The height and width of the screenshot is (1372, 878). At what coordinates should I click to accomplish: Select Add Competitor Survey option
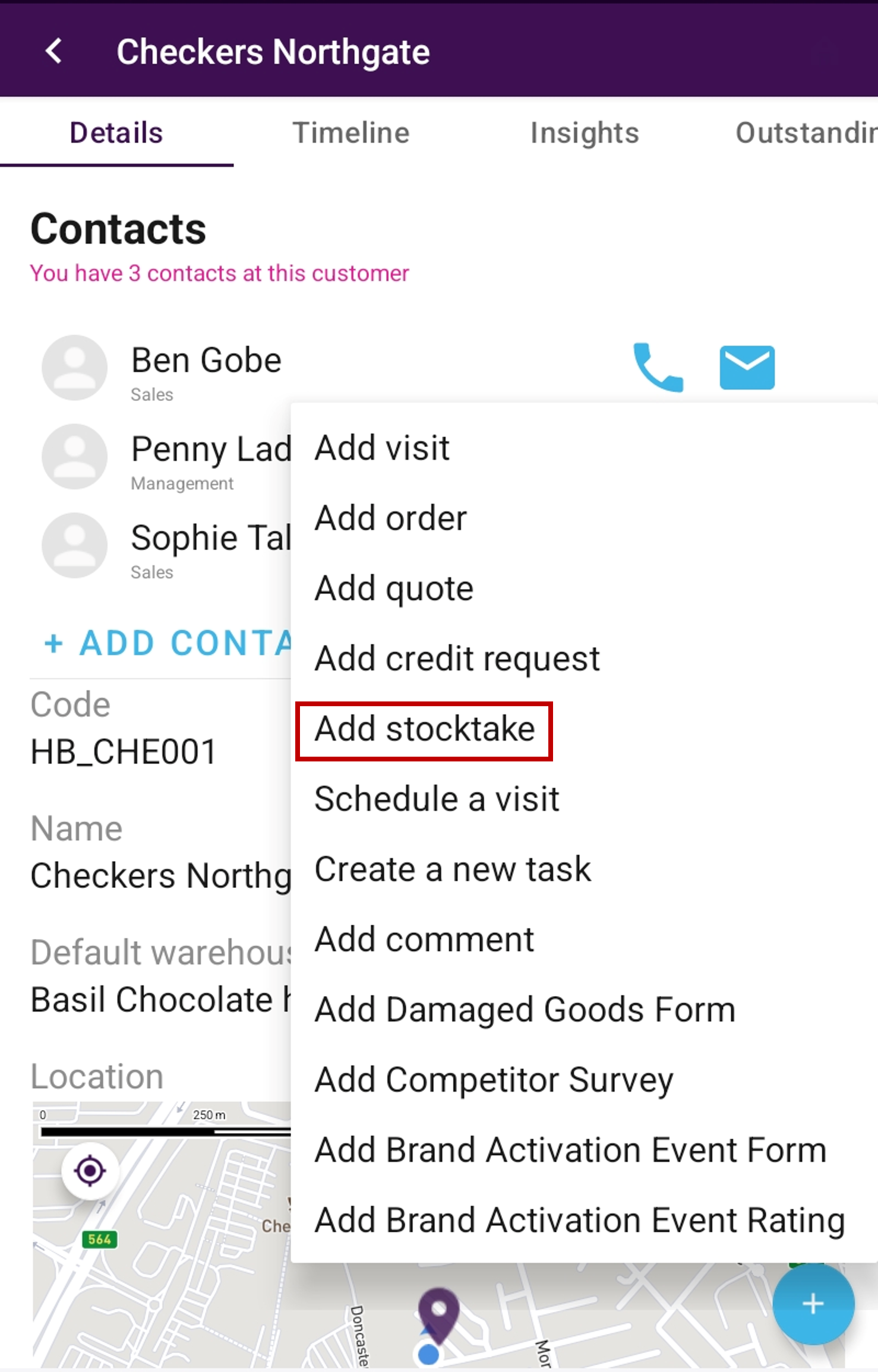494,1080
